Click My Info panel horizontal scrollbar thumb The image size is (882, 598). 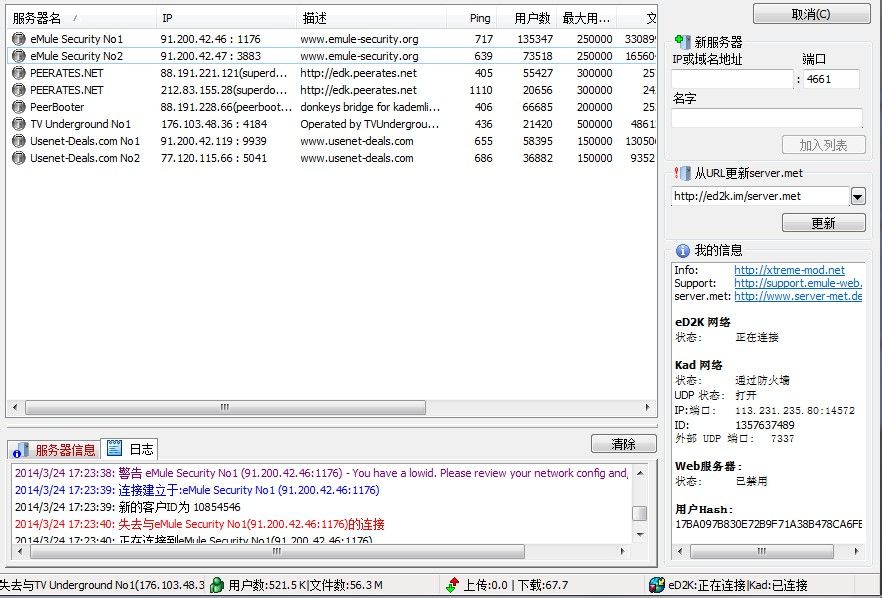point(762,551)
